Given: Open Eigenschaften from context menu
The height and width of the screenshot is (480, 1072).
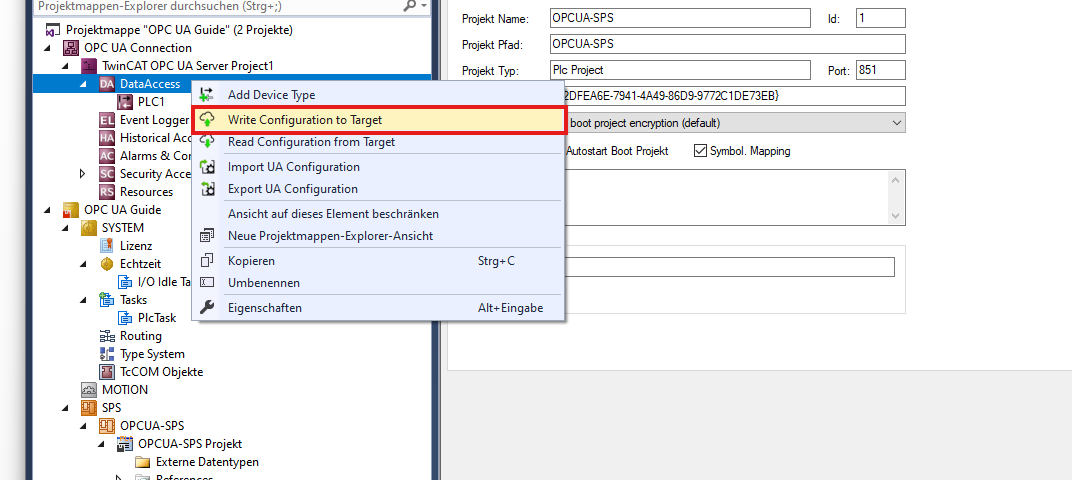Looking at the screenshot, I should pyautogui.click(x=378, y=308).
